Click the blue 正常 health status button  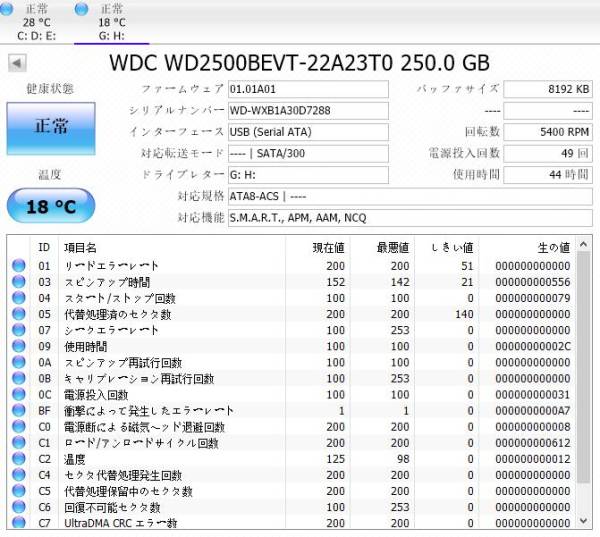(x=51, y=129)
